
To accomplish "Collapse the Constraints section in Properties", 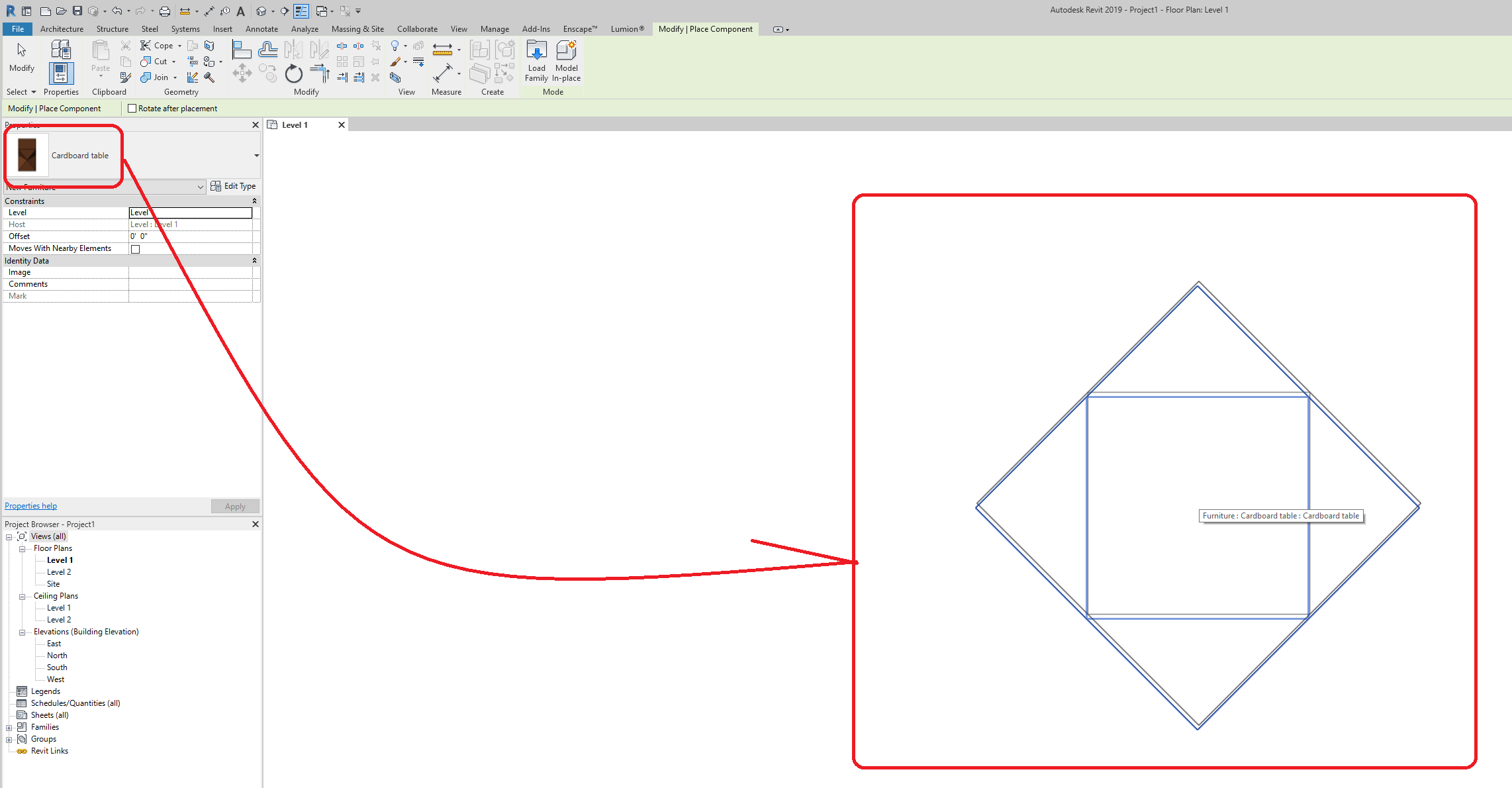I will 254,201.
